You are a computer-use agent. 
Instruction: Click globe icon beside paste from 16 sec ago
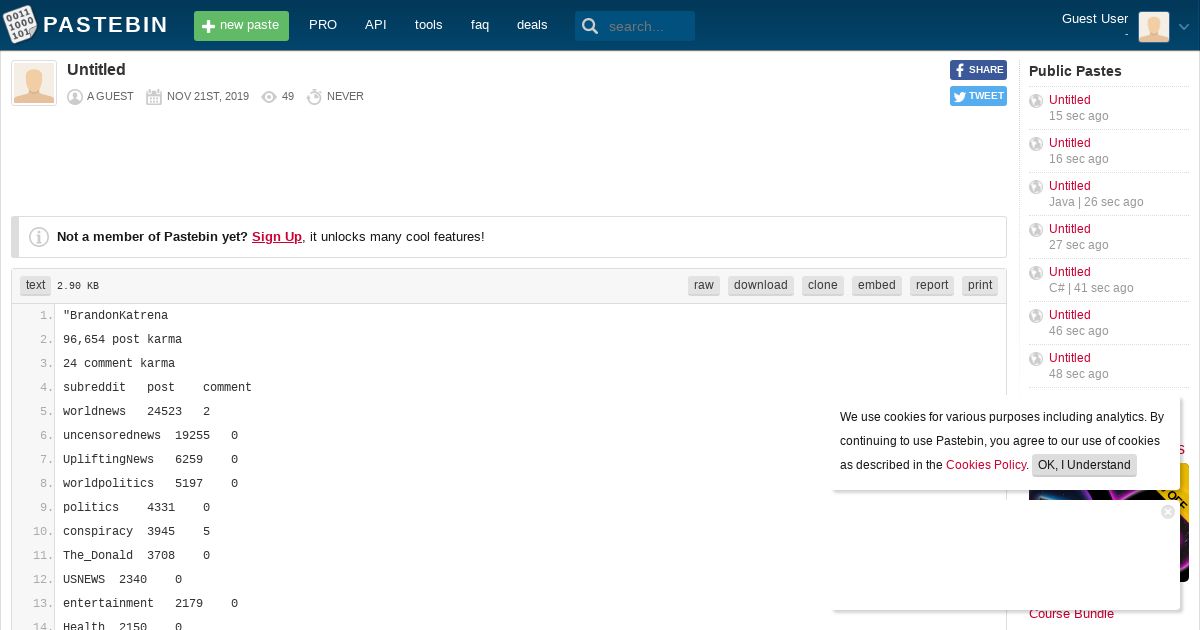[x=1036, y=144]
